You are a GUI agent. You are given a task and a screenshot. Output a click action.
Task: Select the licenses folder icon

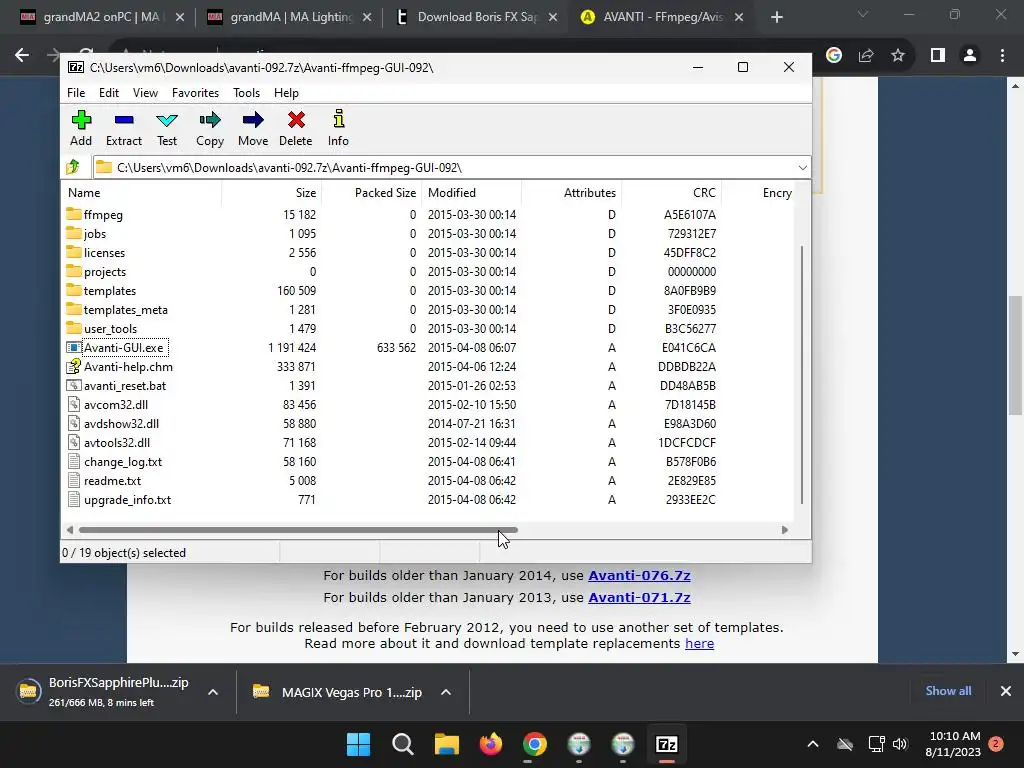pos(74,252)
